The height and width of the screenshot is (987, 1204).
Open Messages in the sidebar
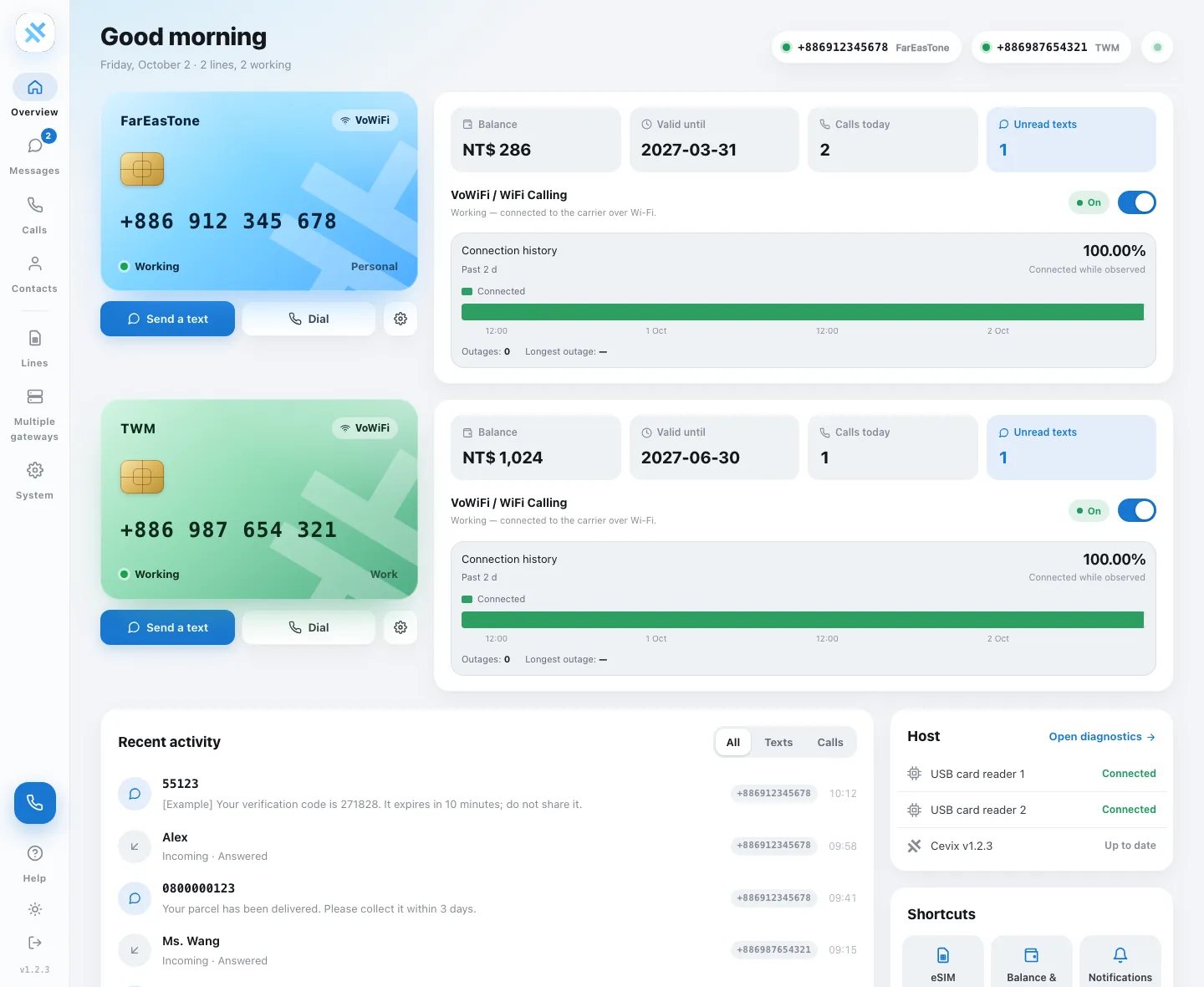(x=35, y=154)
